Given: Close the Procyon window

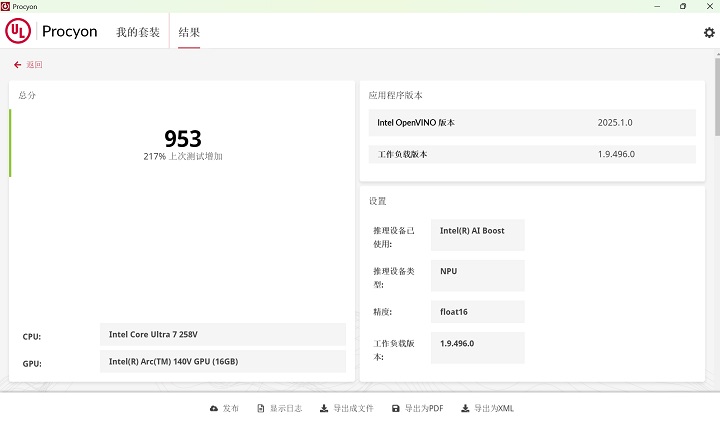Looking at the screenshot, I should (x=709, y=6).
